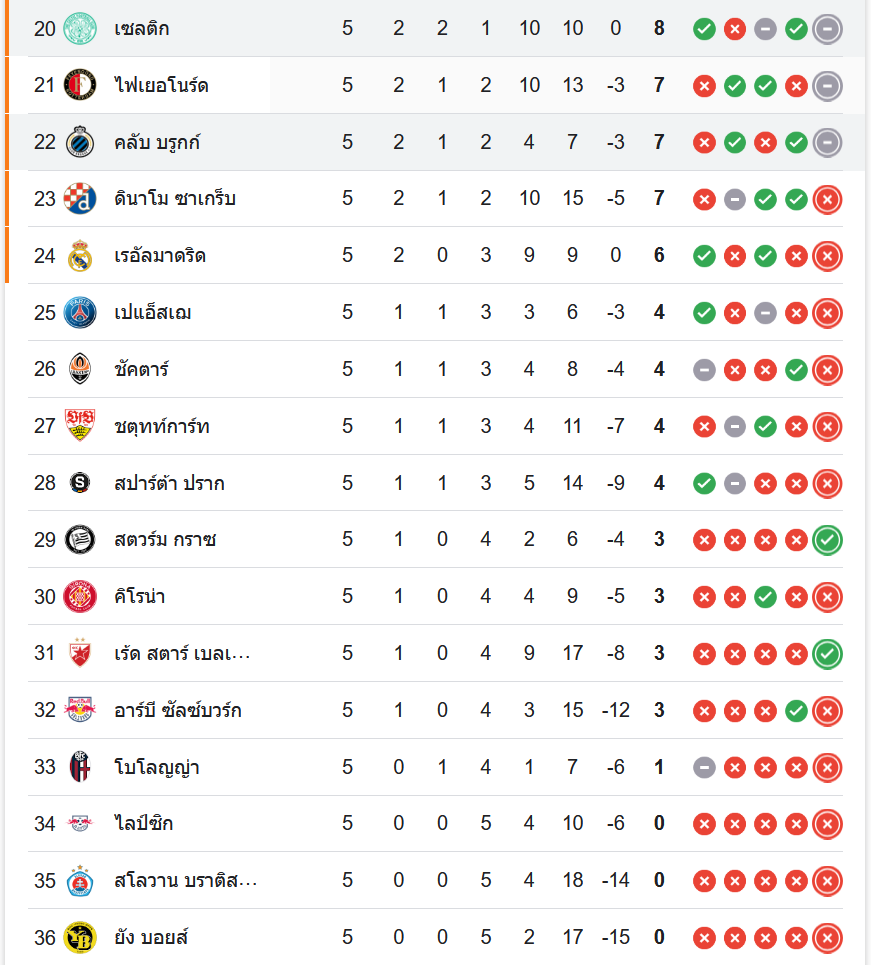871x965 pixels.
Task: Open the คิโรน่า team link
Action: point(140,597)
